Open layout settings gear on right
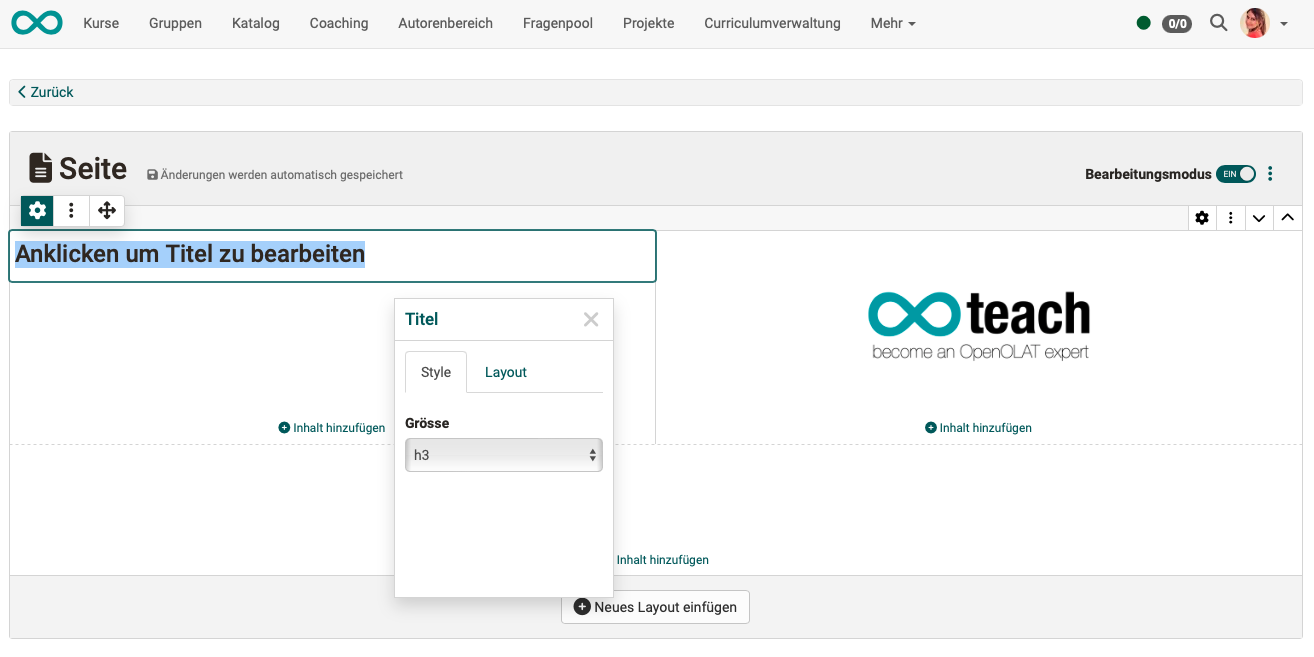 pyautogui.click(x=1202, y=218)
